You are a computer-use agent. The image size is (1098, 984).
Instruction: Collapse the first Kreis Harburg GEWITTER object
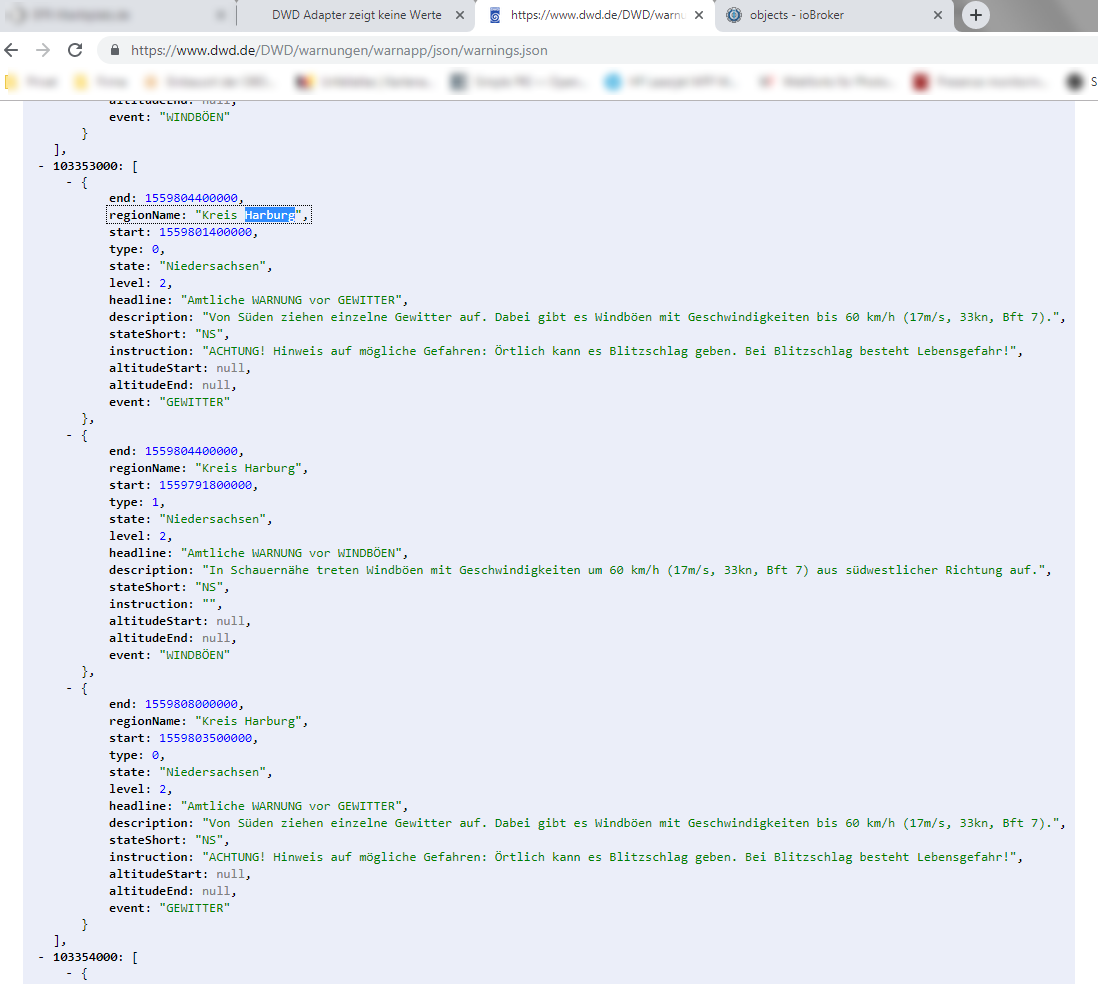(69, 183)
